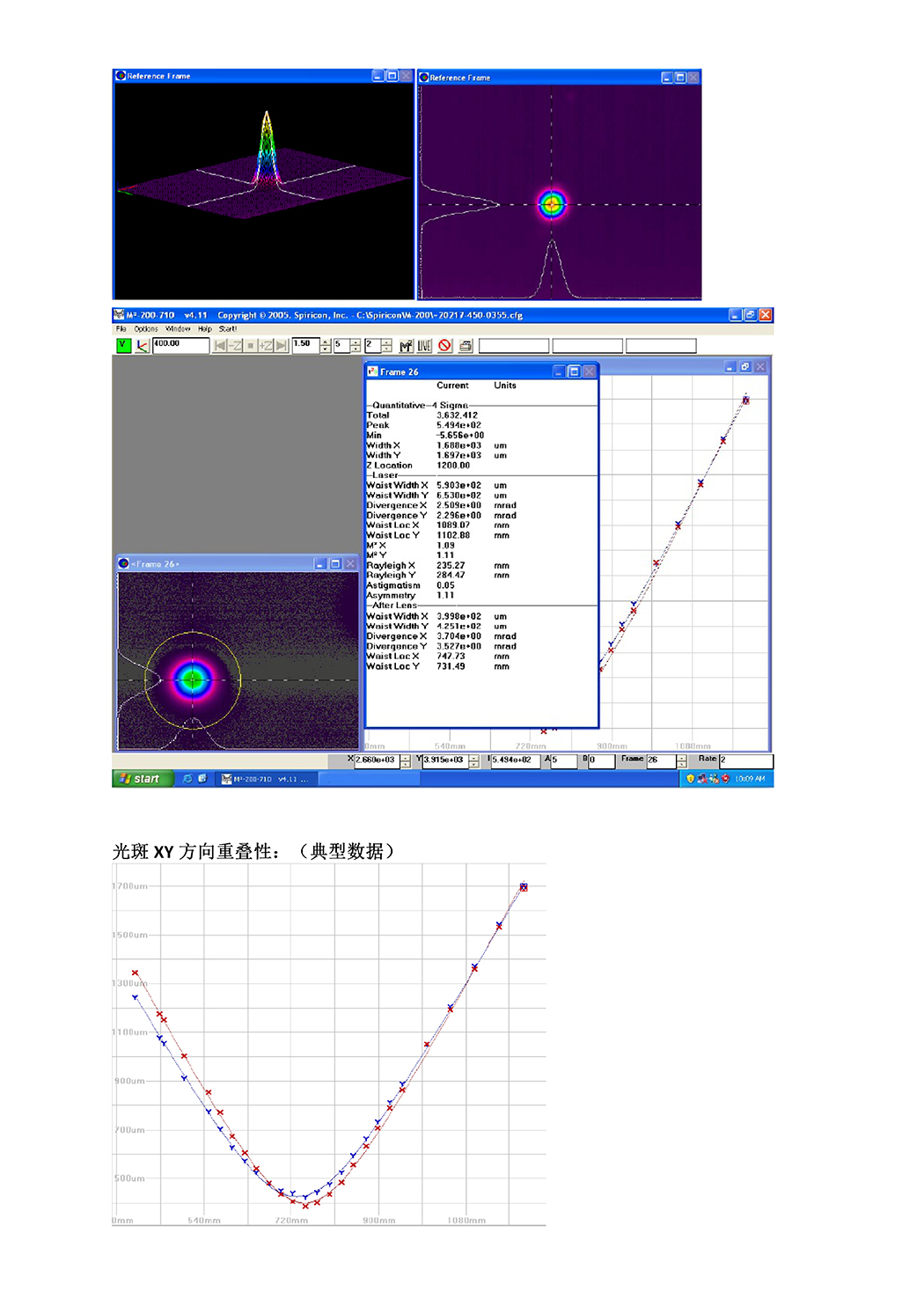This screenshot has height=1307, width=924.
Task: Open the Window menu
Action: pyautogui.click(x=178, y=329)
